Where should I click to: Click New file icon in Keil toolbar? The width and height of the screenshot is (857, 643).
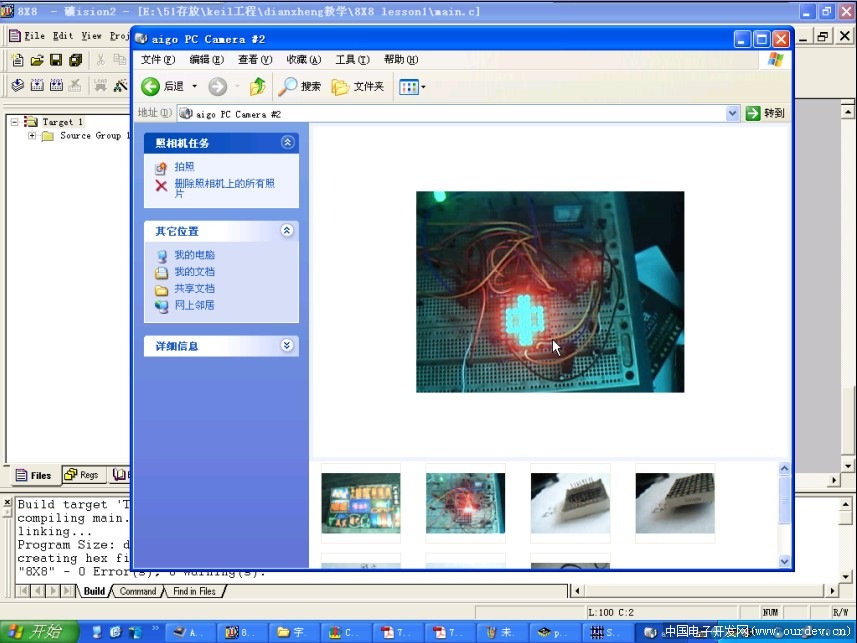click(x=17, y=60)
